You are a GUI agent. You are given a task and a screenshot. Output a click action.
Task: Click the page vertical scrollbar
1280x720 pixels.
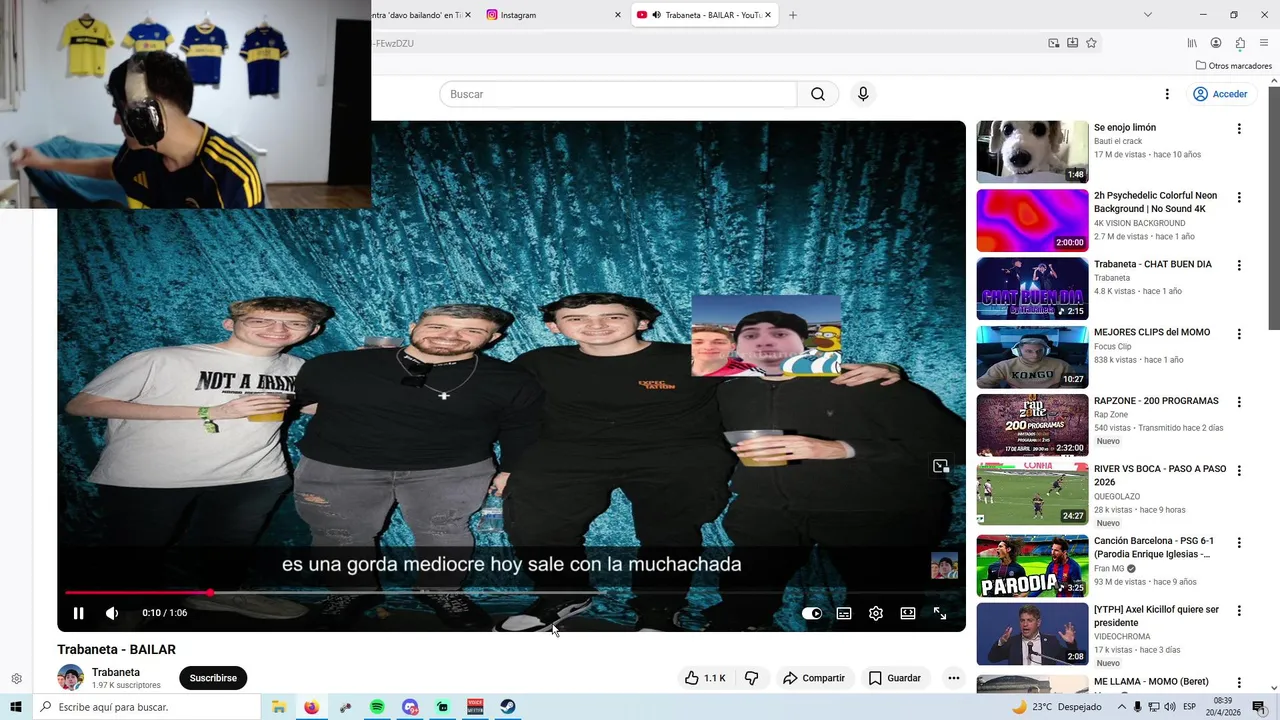pos(1273,208)
